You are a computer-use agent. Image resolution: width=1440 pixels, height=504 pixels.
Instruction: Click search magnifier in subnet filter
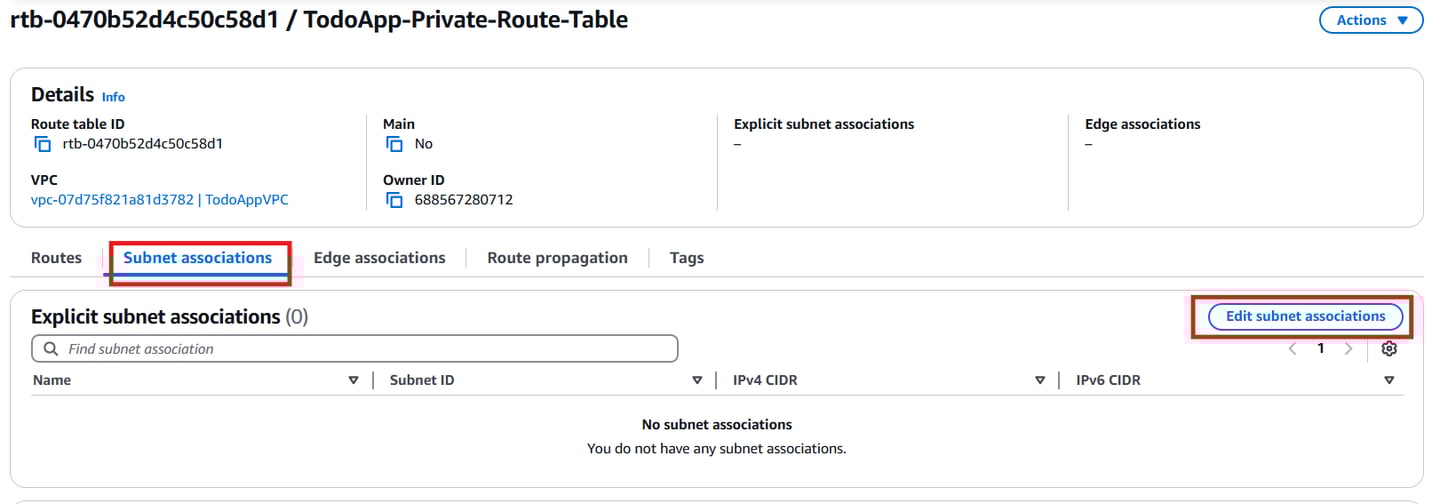(50, 349)
